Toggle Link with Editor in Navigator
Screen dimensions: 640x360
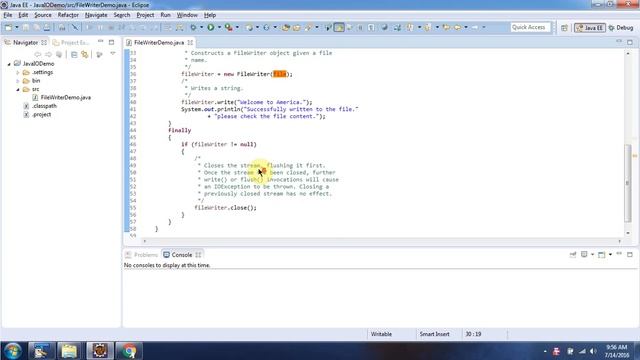coord(84,54)
